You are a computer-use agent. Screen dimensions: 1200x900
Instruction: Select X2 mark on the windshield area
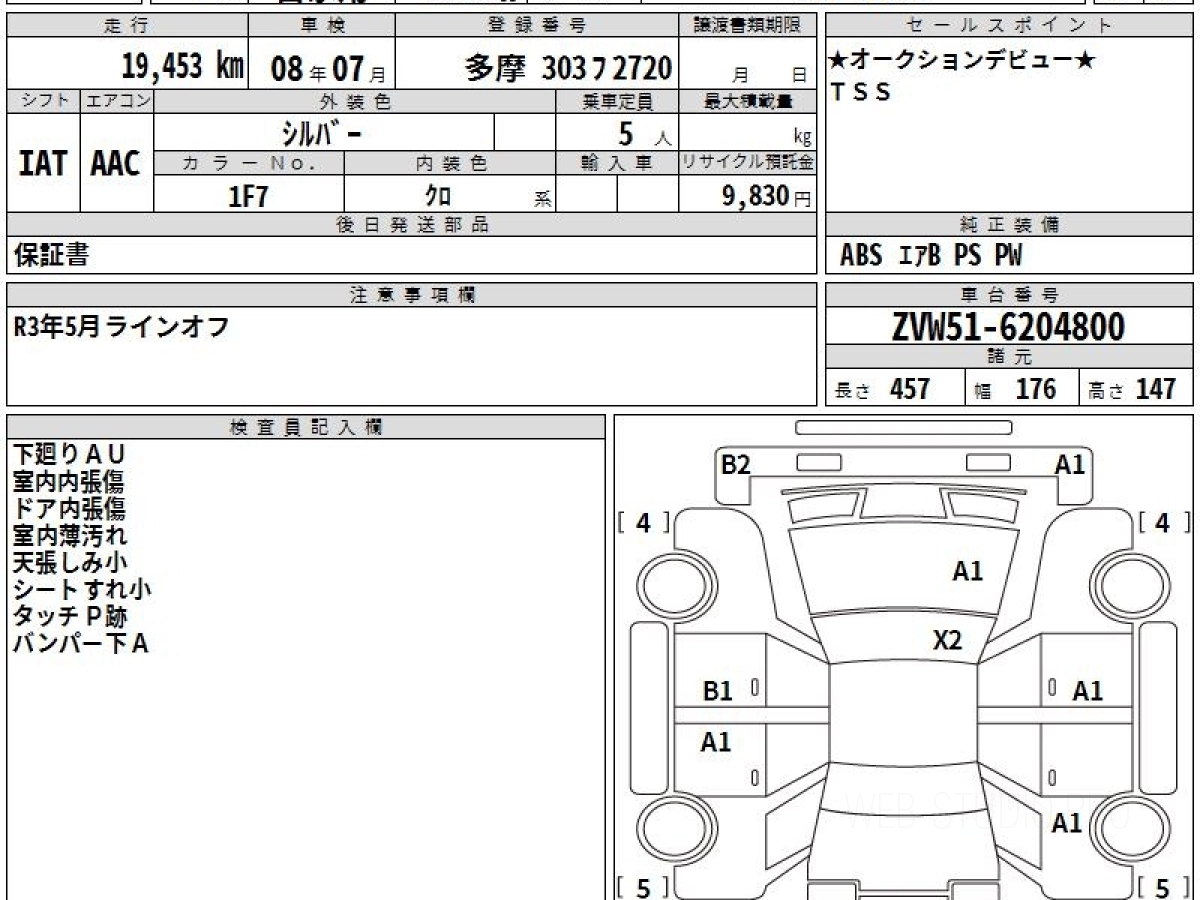947,641
